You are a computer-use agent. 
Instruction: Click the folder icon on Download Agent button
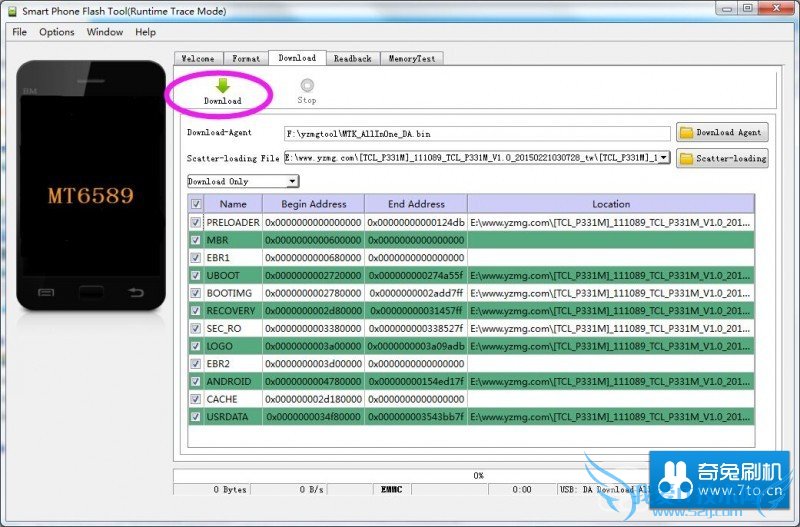point(687,133)
